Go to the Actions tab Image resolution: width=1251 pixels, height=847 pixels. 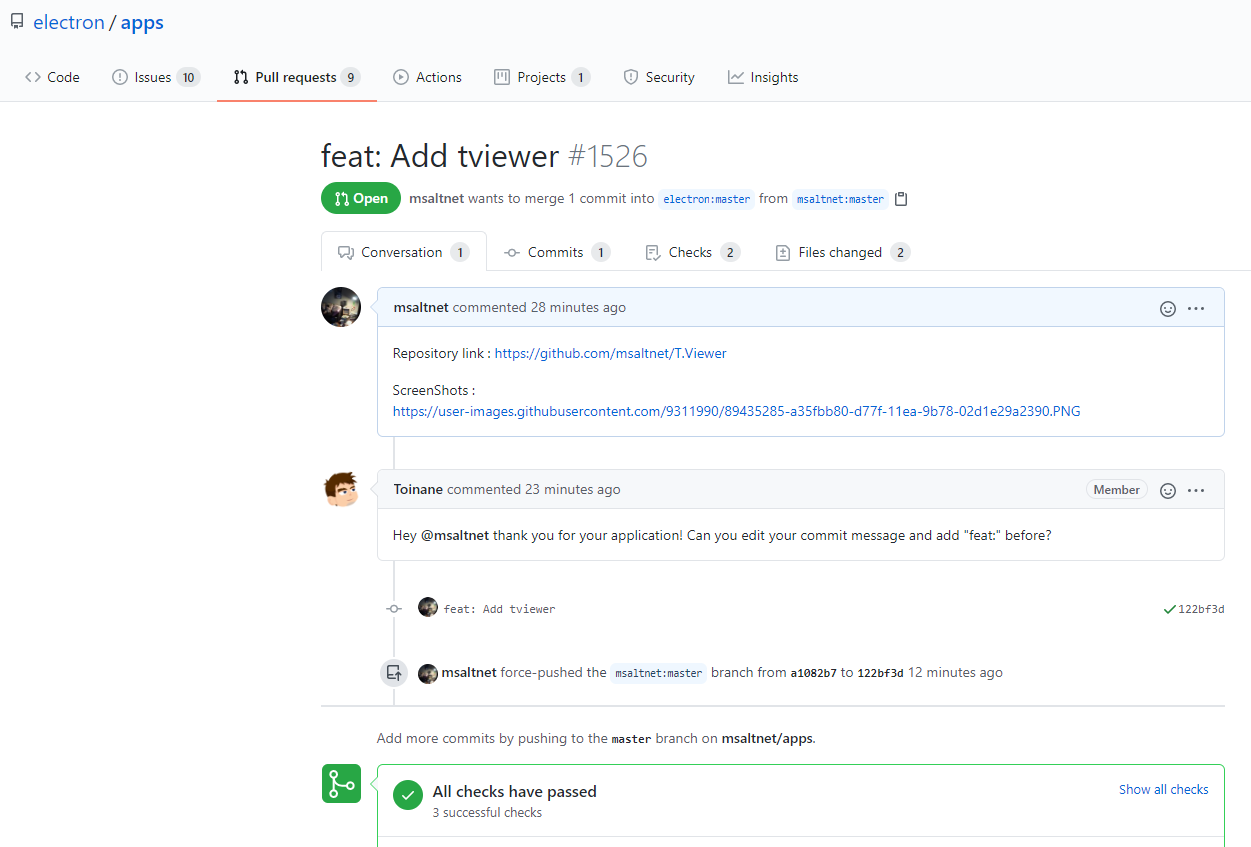coord(428,77)
